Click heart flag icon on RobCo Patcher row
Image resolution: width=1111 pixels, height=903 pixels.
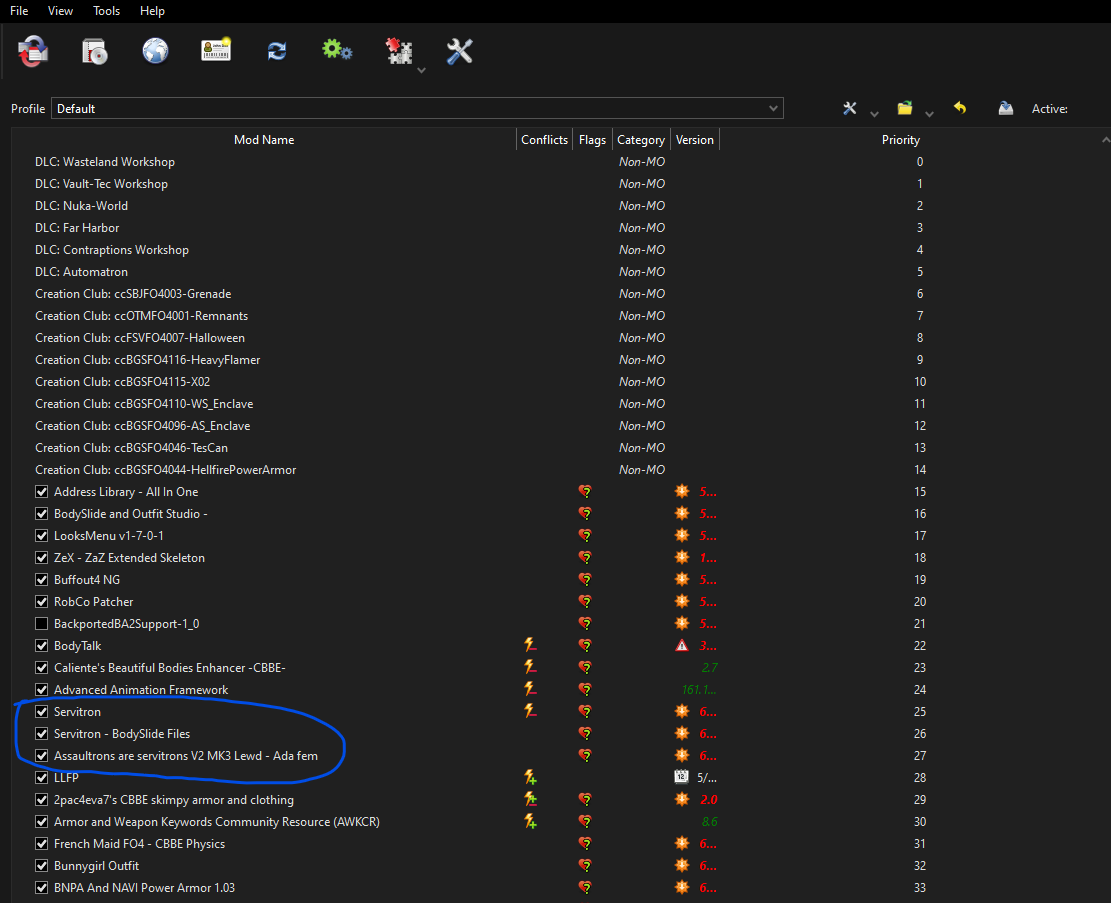click(x=585, y=601)
